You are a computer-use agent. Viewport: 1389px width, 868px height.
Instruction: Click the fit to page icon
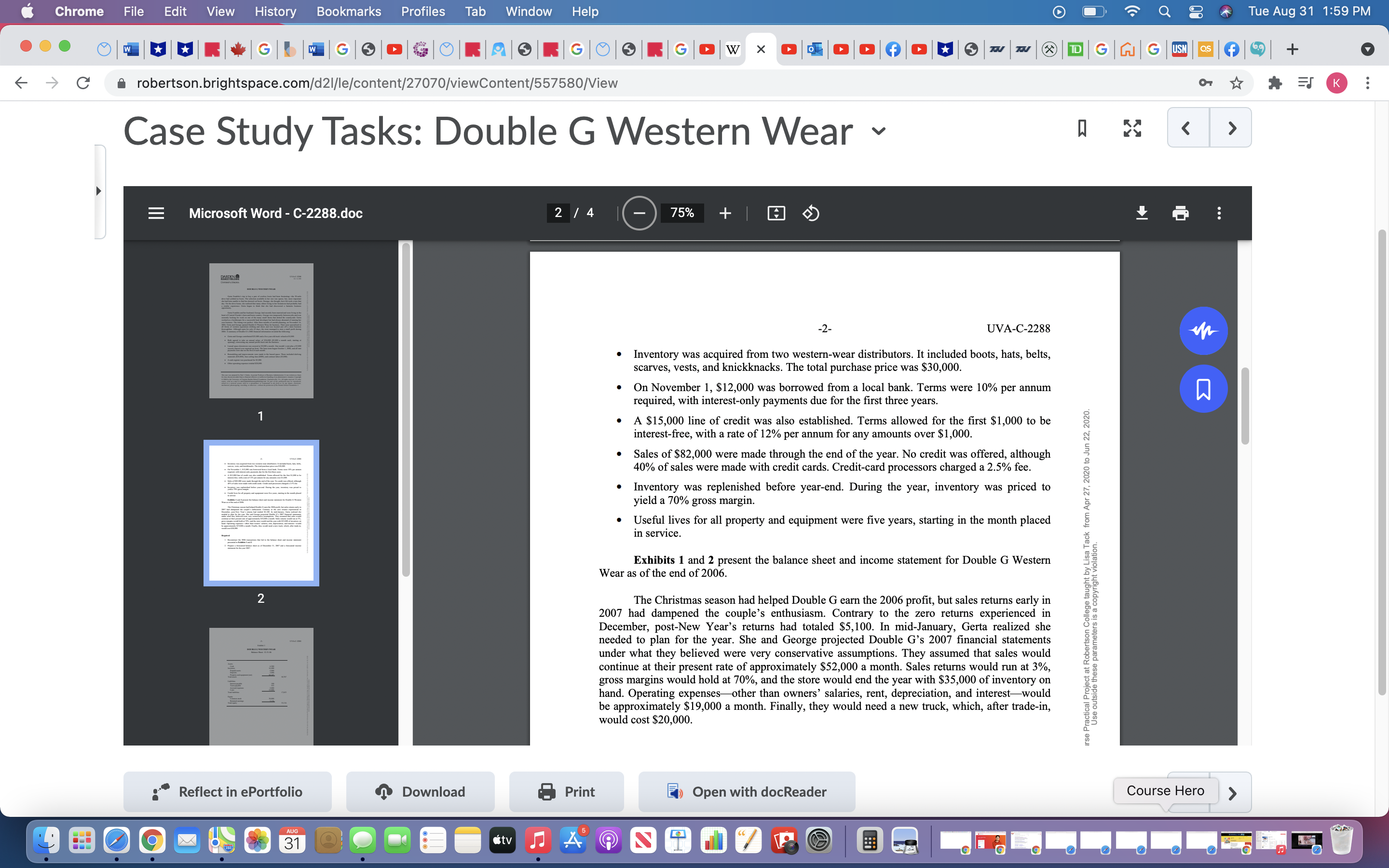tap(776, 213)
